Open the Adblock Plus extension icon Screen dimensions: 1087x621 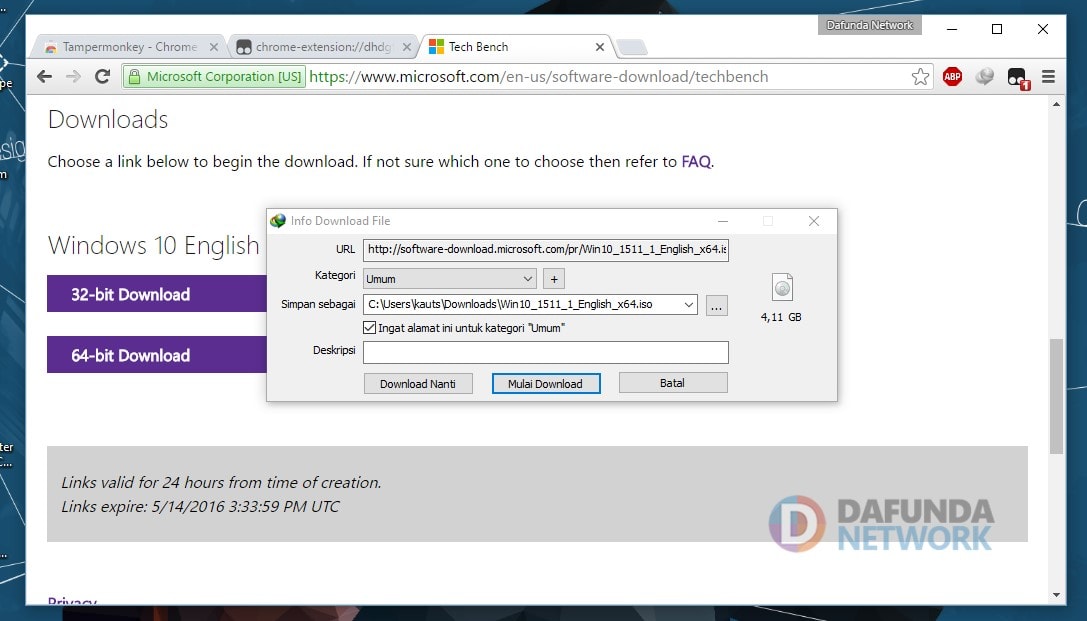(x=952, y=77)
